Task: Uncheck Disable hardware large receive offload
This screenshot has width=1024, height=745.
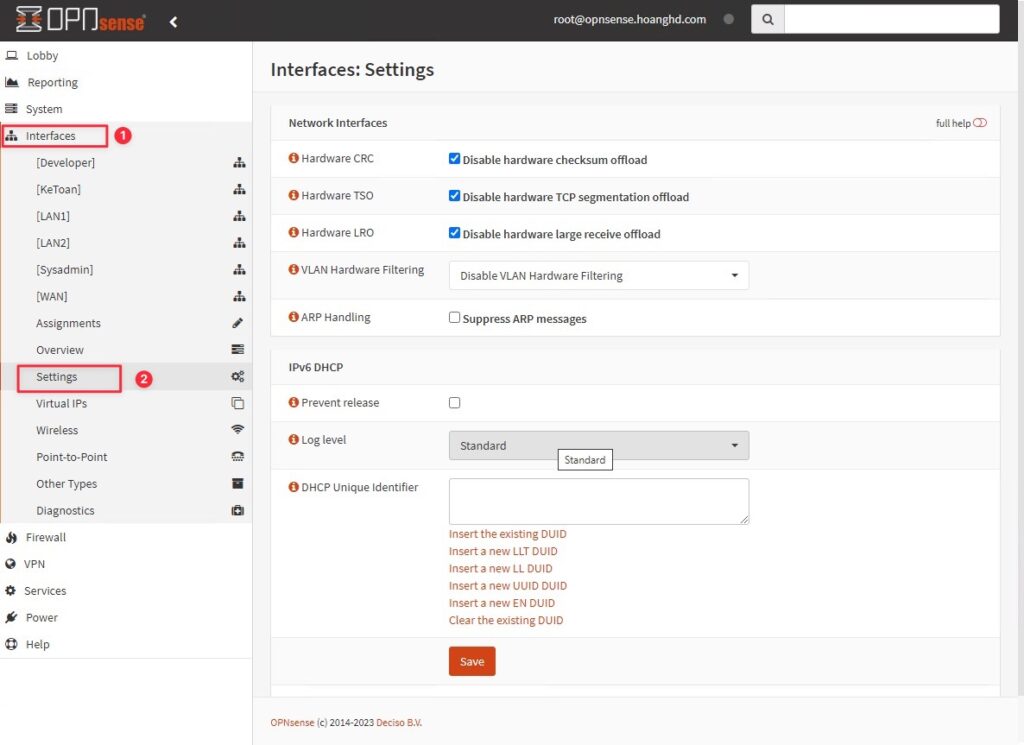Action: click(x=455, y=233)
